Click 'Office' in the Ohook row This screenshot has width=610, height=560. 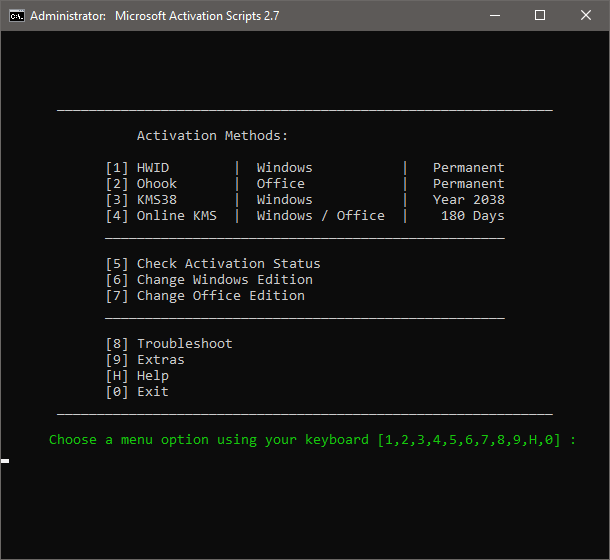pyautogui.click(x=280, y=184)
